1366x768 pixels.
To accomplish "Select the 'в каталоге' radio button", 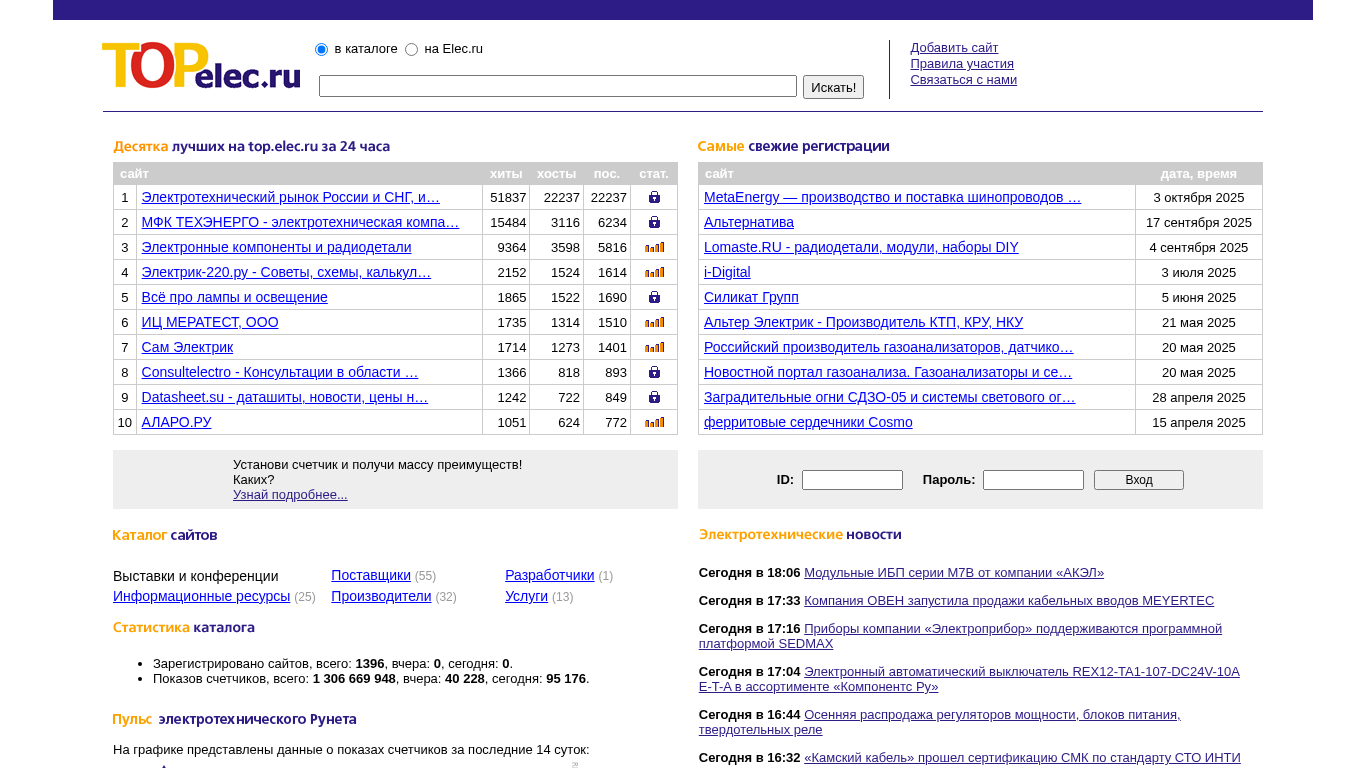I will tap(321, 50).
